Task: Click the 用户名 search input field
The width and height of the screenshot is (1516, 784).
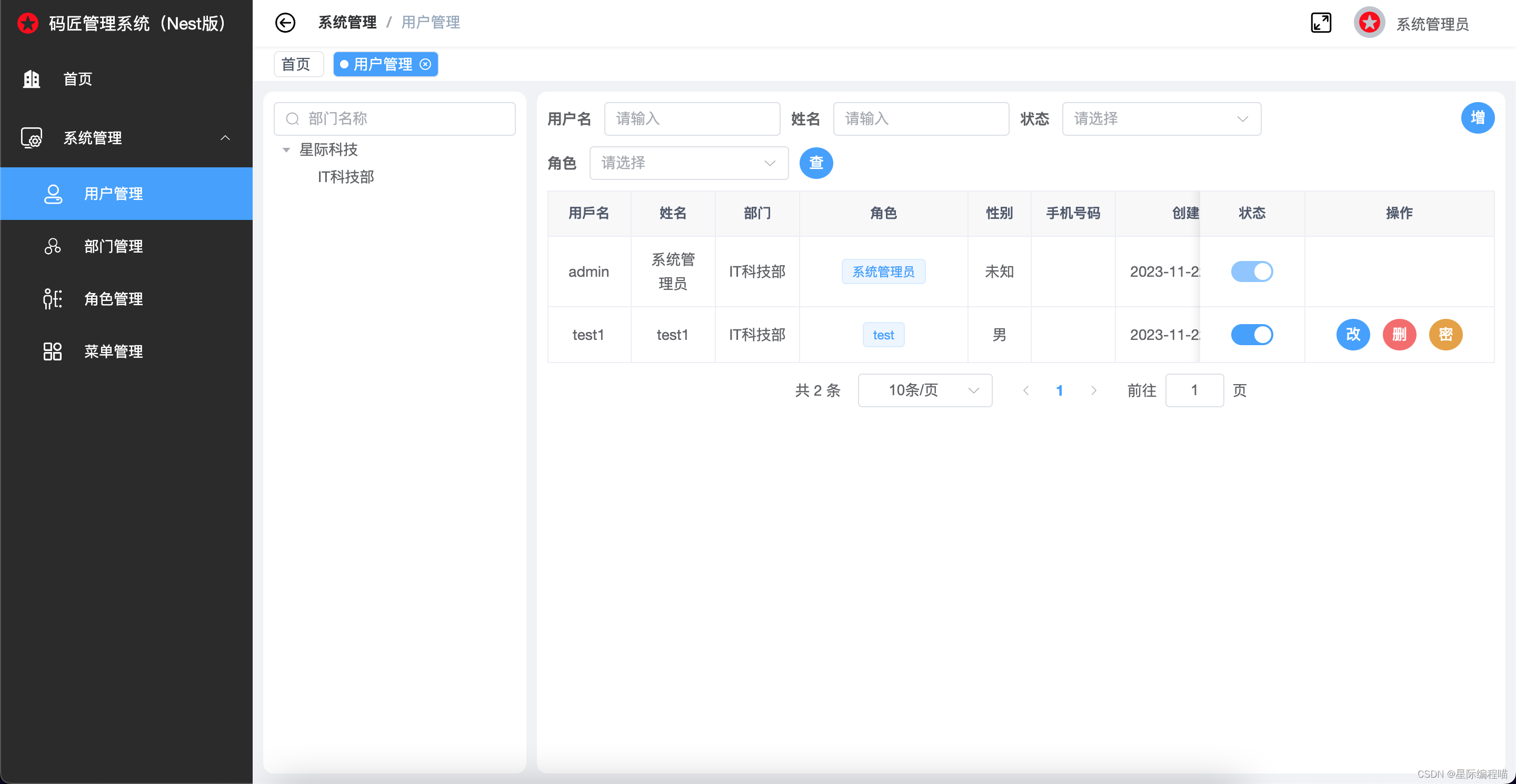Action: (692, 118)
